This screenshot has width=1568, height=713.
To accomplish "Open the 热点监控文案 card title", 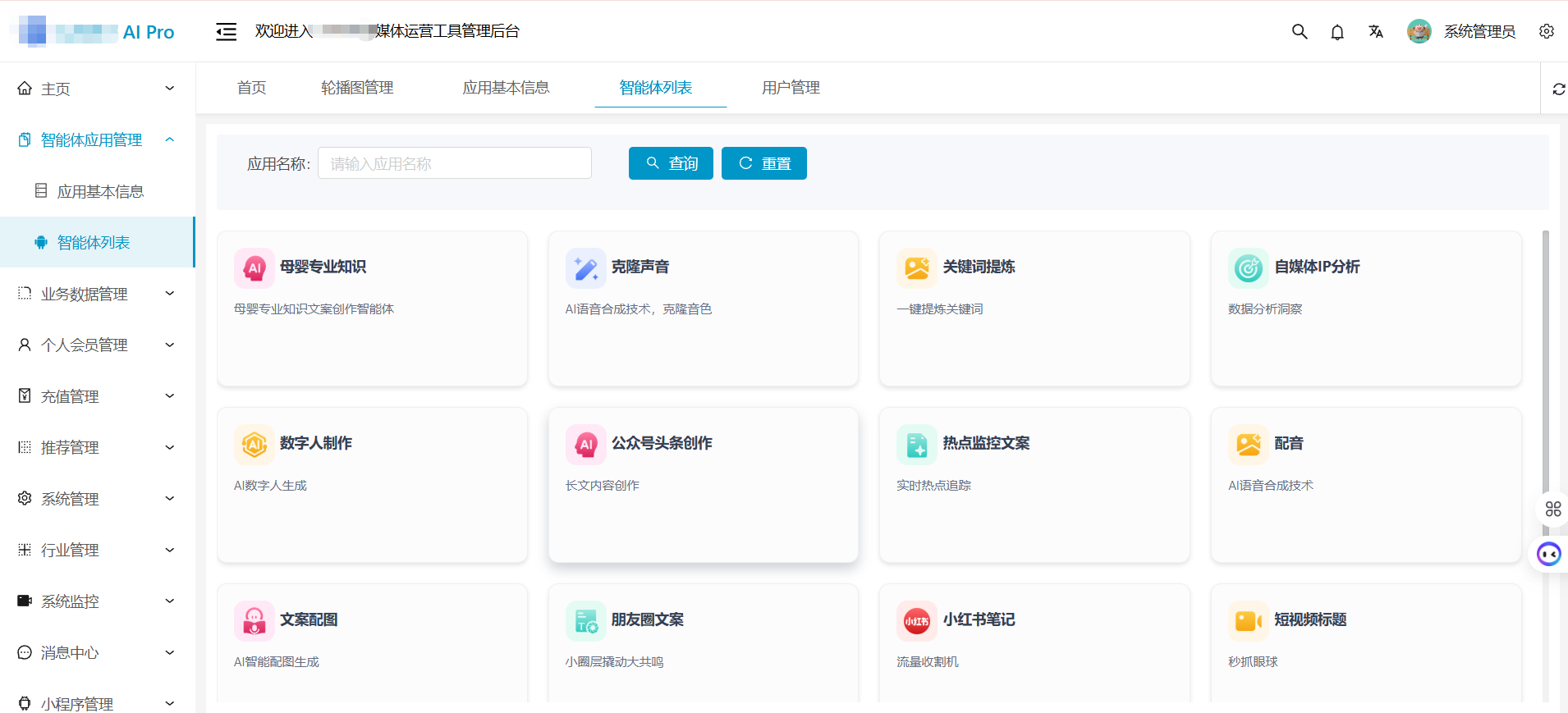I will pyautogui.click(x=986, y=443).
